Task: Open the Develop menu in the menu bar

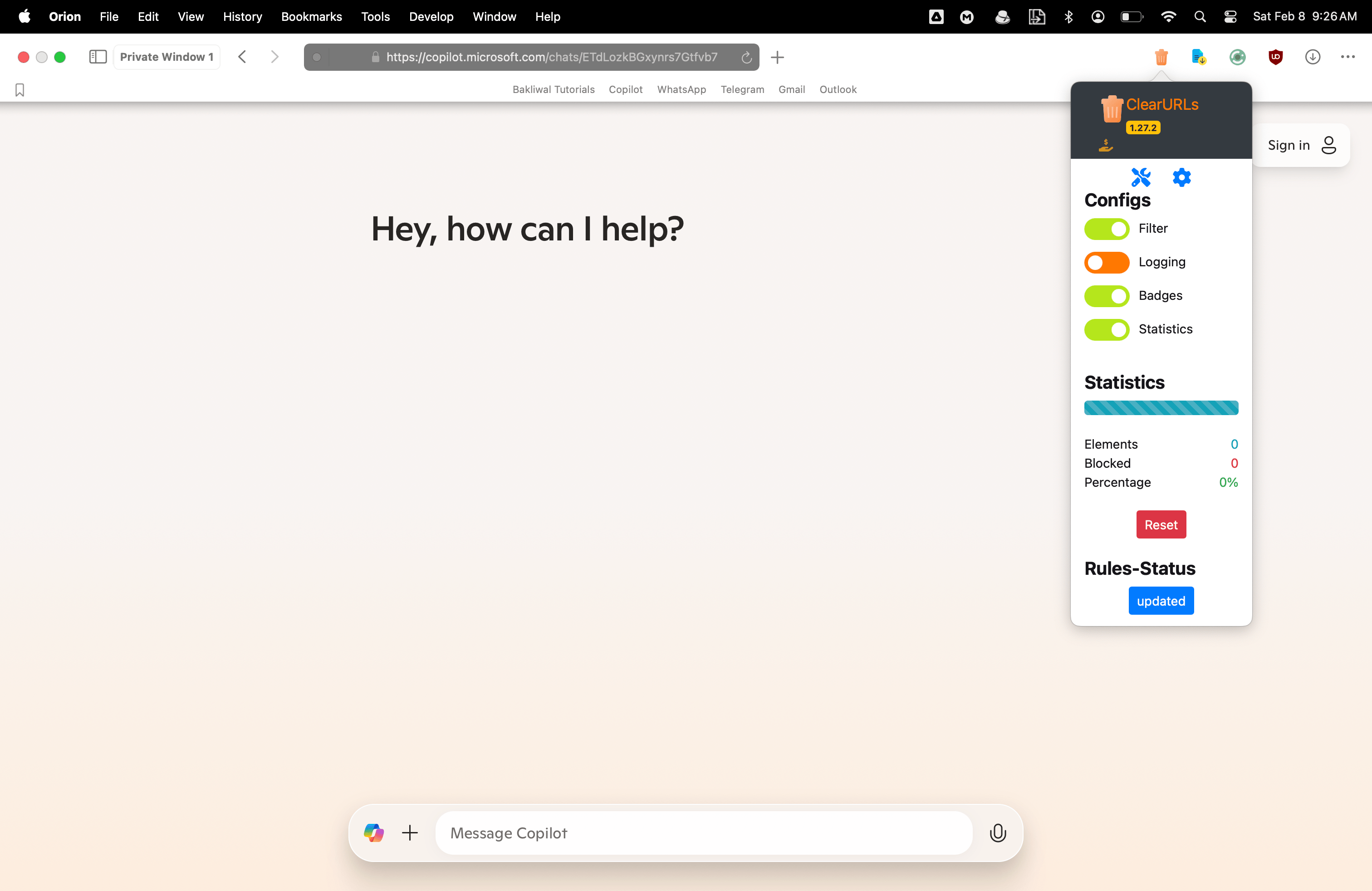Action: [431, 16]
